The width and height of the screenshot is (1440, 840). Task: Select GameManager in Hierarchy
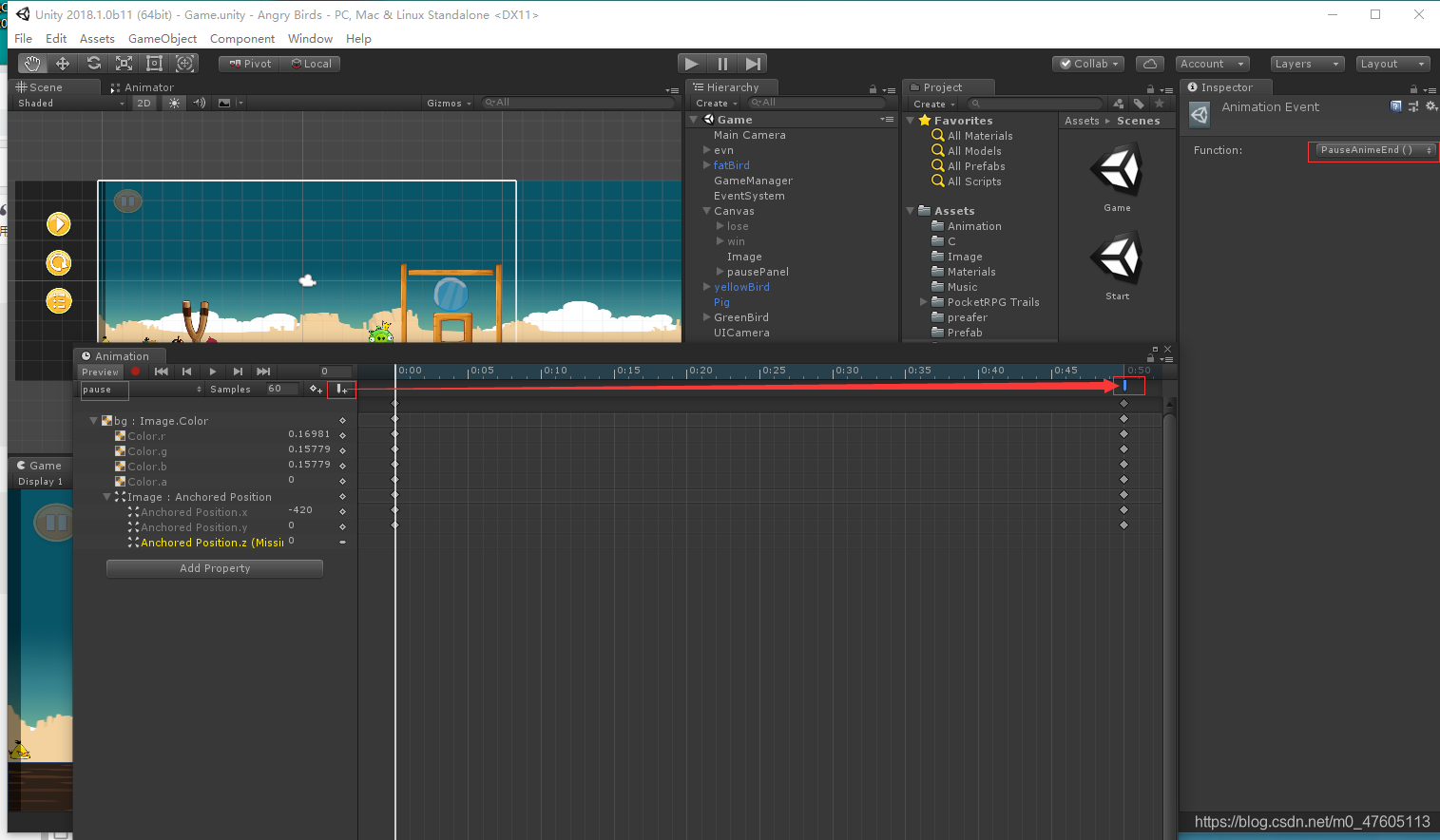pyautogui.click(x=753, y=181)
